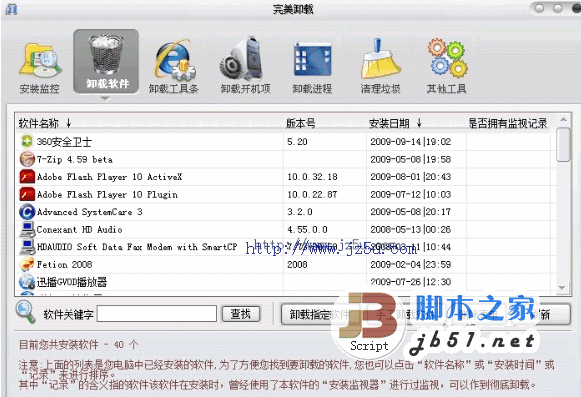Select Fetion 2008 name text

click(64, 264)
